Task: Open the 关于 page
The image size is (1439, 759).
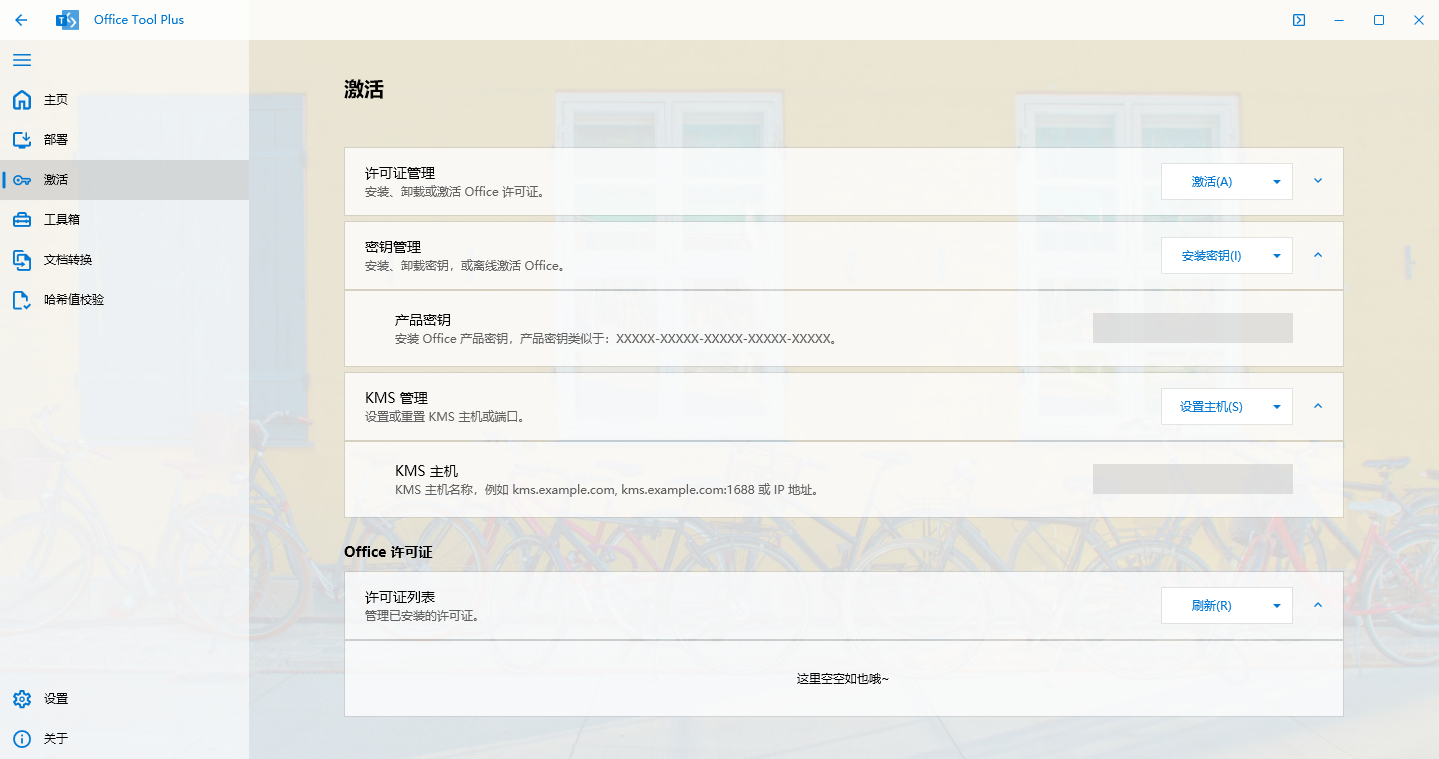Action: (124, 739)
